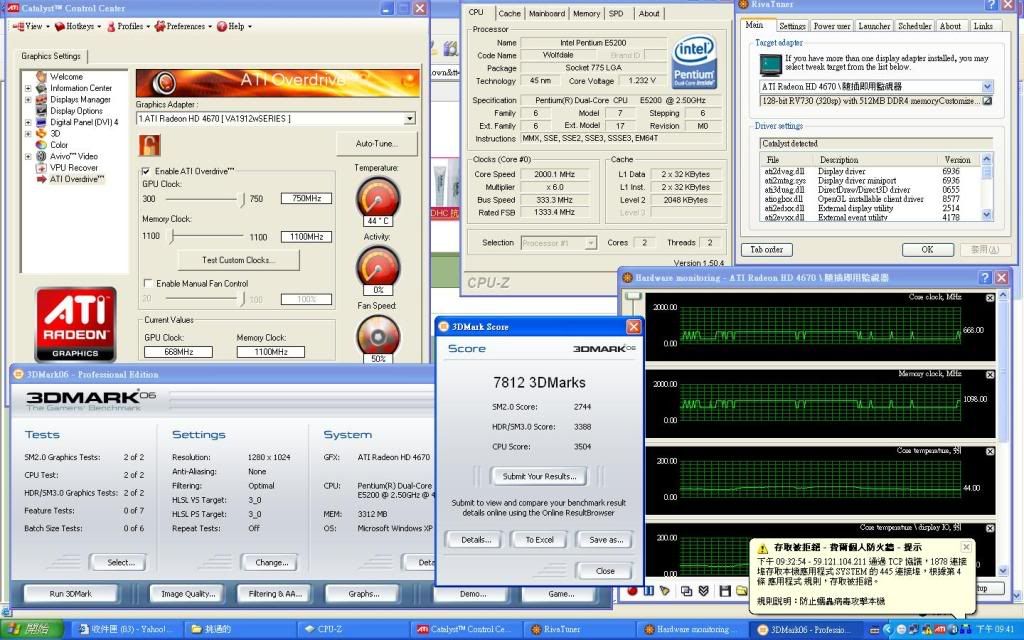Image resolution: width=1024 pixels, height=640 pixels.
Task: Close the firewall notification balloon
Action: (x=966, y=547)
